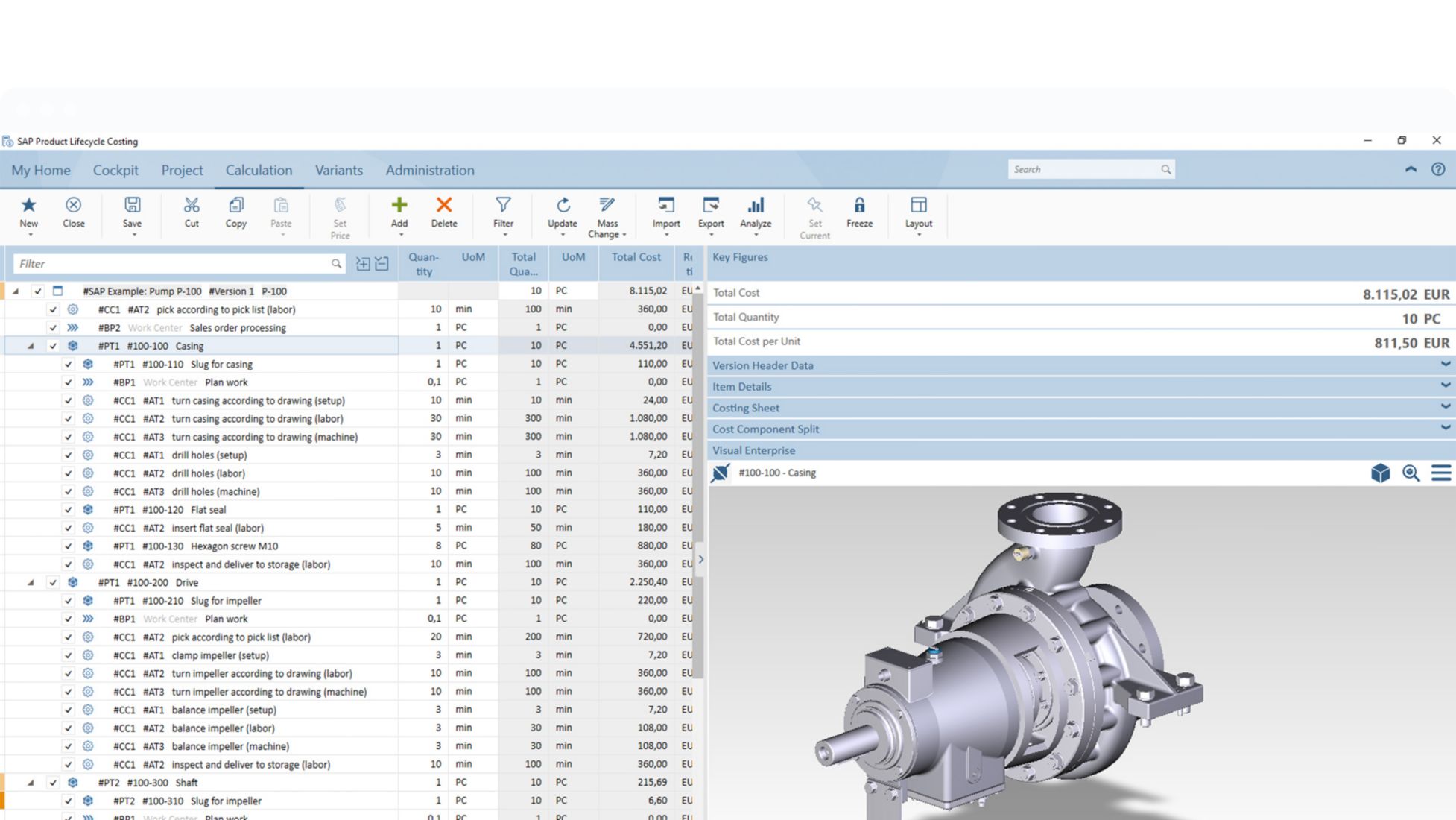Select the Set Current icon
This screenshot has width=1456, height=820.
[x=814, y=216]
